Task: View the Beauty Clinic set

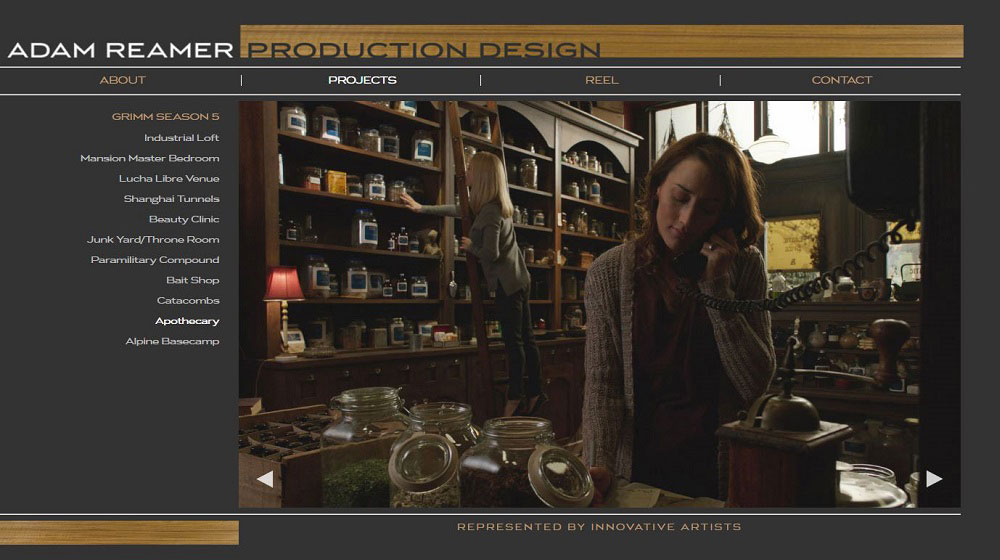Action: [x=184, y=219]
